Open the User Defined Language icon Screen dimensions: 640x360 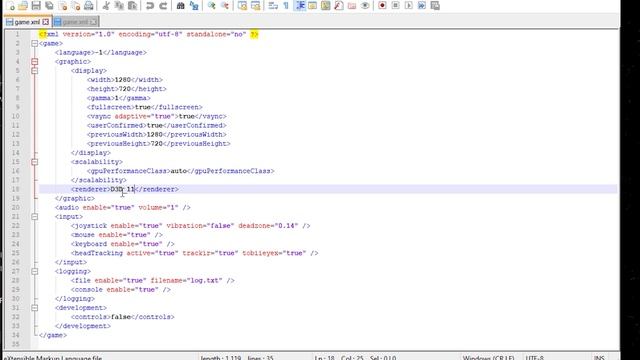(x=313, y=6)
